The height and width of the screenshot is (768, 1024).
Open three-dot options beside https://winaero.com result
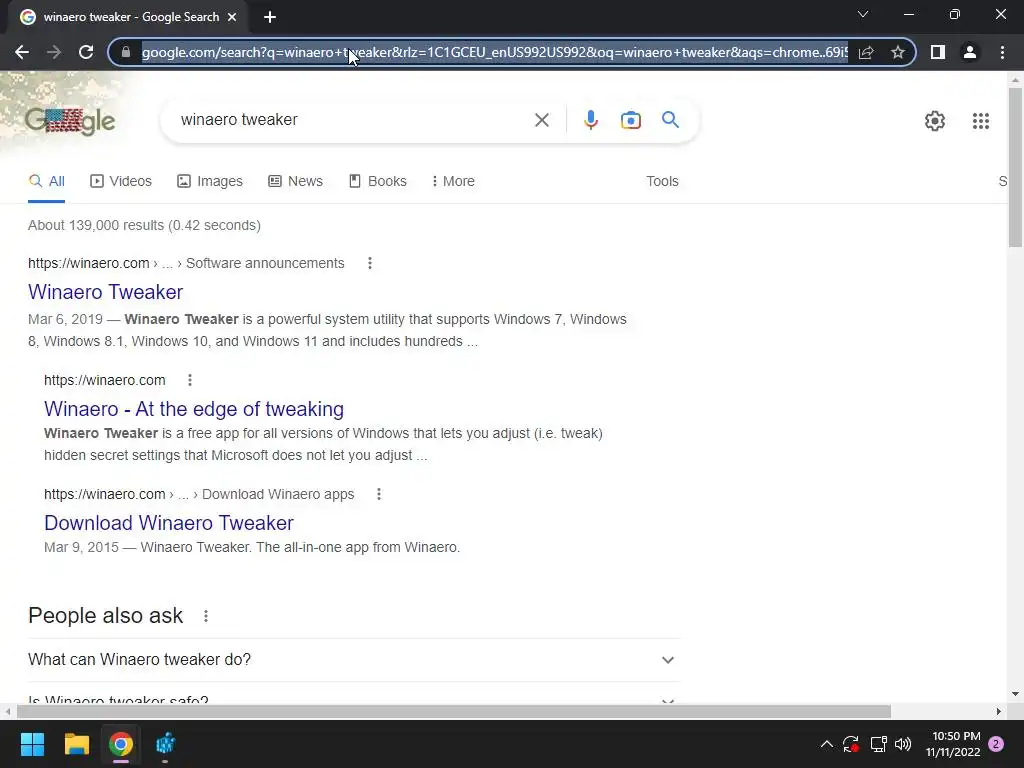[189, 380]
